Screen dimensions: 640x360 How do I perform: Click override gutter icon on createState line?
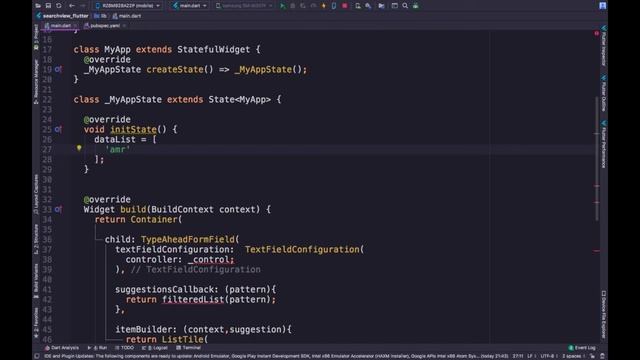coord(58,69)
